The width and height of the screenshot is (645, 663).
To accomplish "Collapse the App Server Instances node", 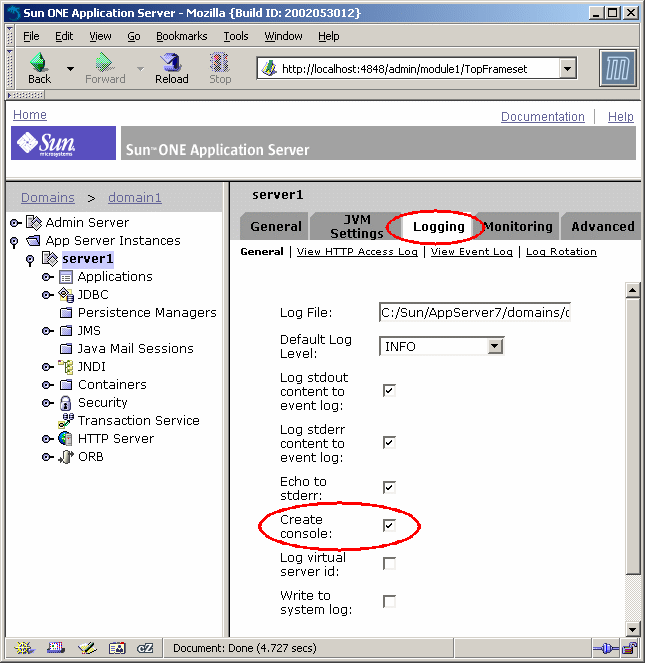I will pyautogui.click(x=14, y=242).
